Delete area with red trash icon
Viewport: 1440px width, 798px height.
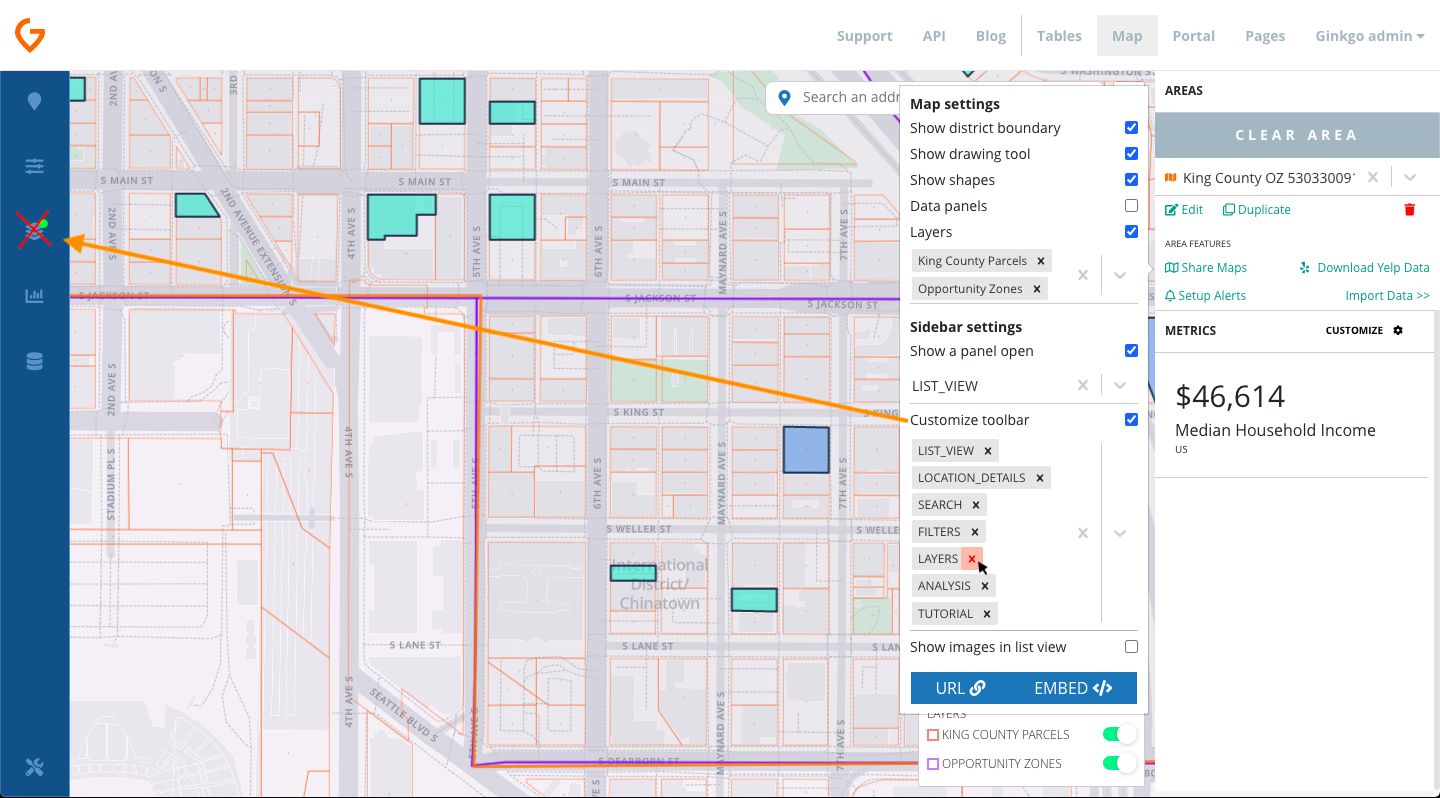(1410, 210)
